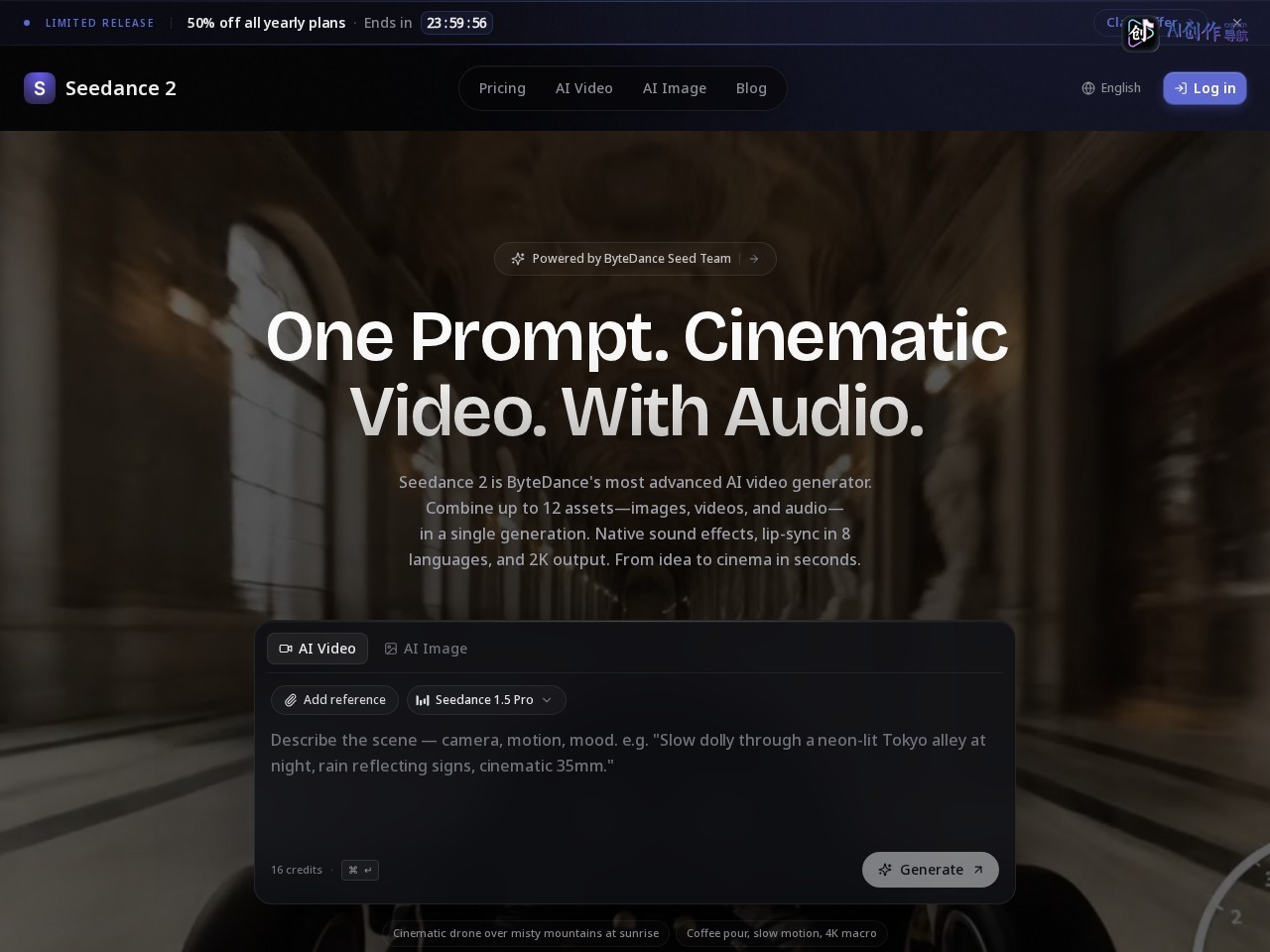This screenshot has width=1270, height=952.
Task: Select AI Video in the top navigation bar
Action: pyautogui.click(x=584, y=88)
